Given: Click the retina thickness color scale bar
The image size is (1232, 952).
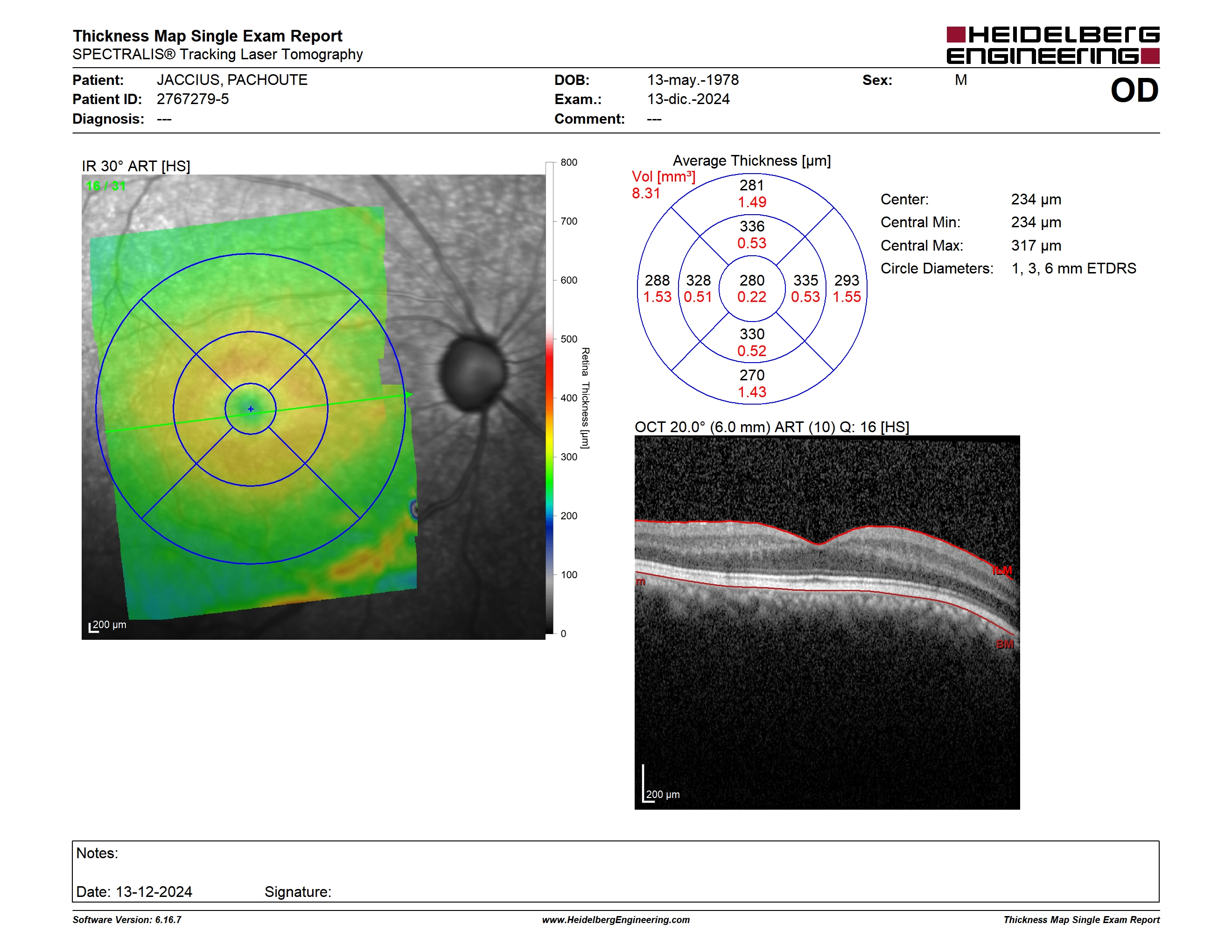Looking at the screenshot, I should (549, 398).
